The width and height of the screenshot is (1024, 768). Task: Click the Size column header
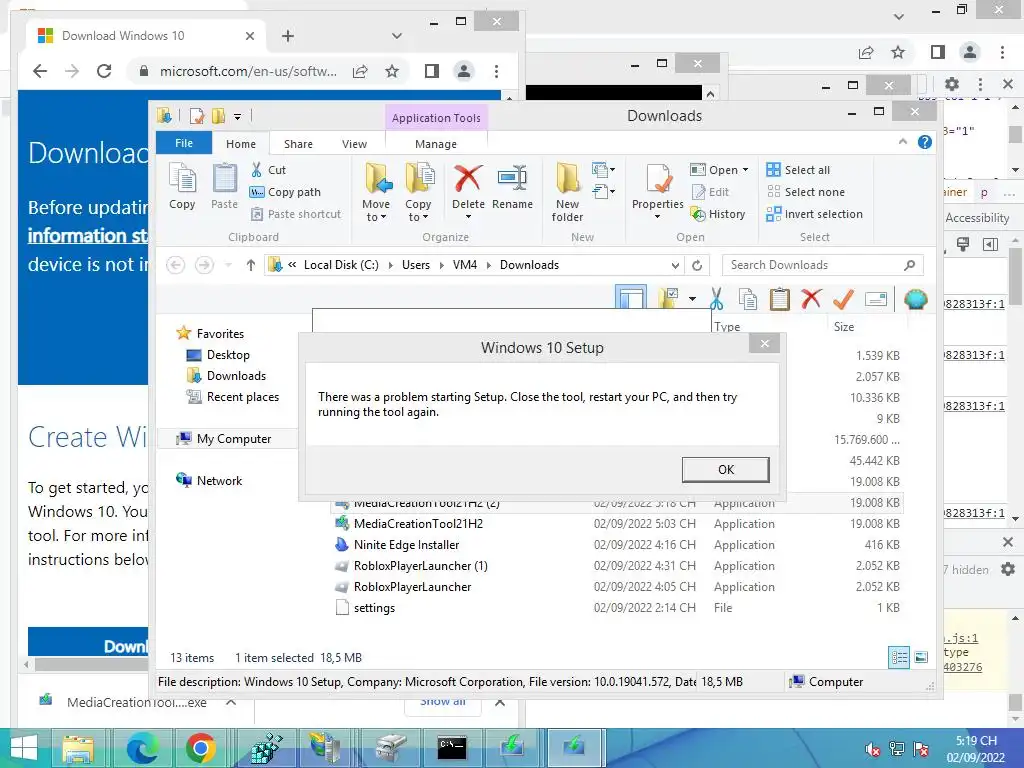(867, 327)
